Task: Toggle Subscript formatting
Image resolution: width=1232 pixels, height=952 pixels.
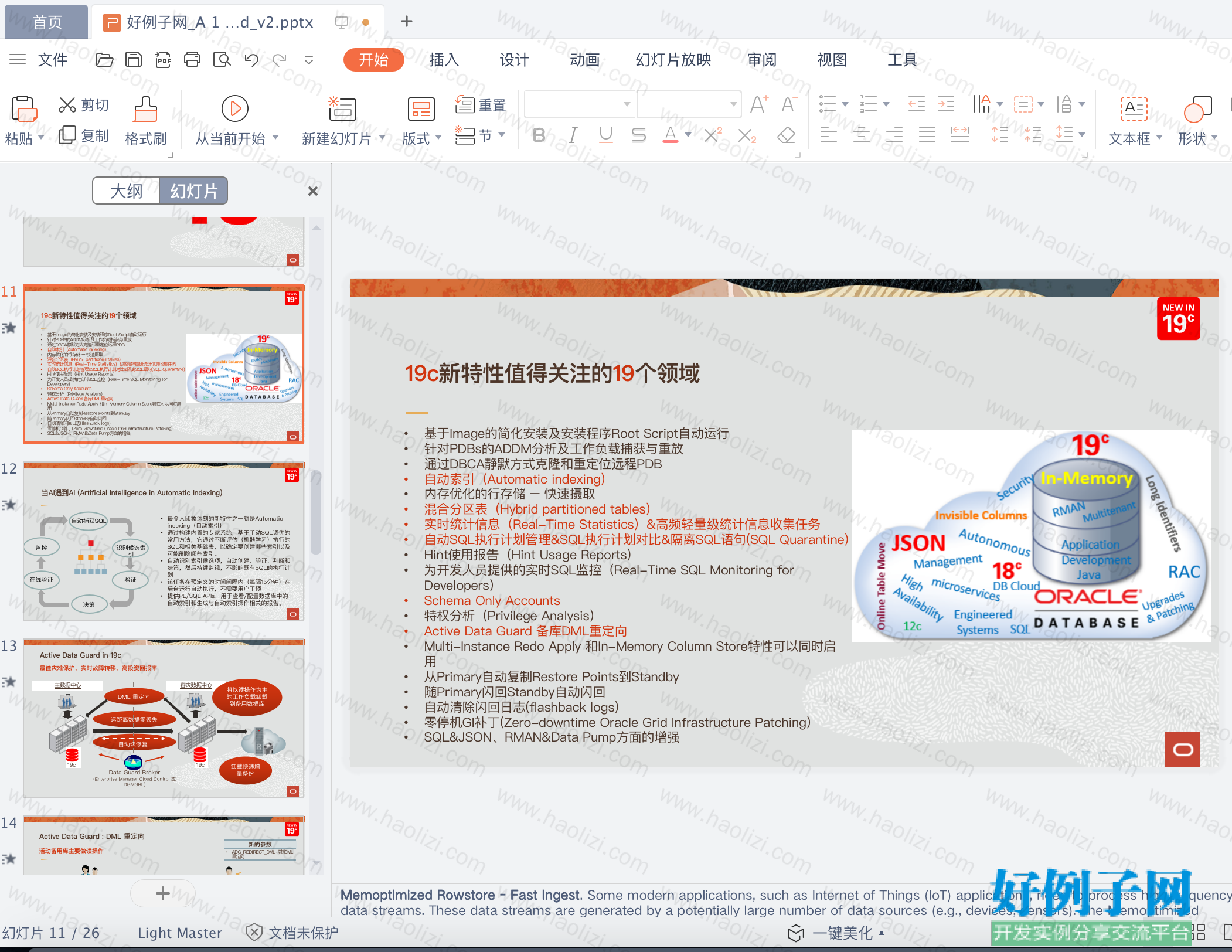Action: coord(747,135)
